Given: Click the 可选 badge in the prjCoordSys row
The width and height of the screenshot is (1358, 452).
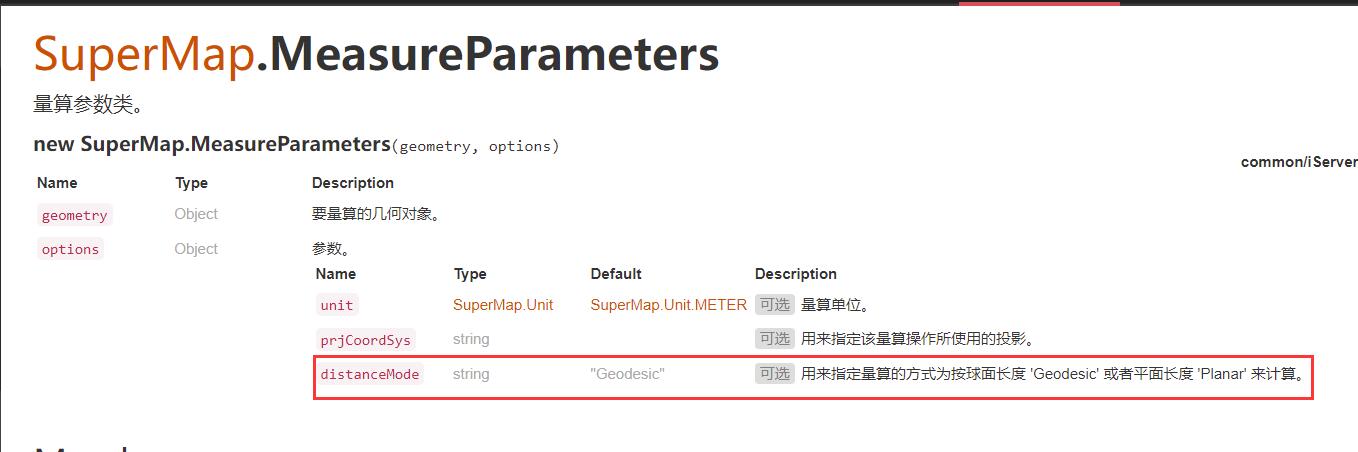Looking at the screenshot, I should pyautogui.click(x=775, y=339).
